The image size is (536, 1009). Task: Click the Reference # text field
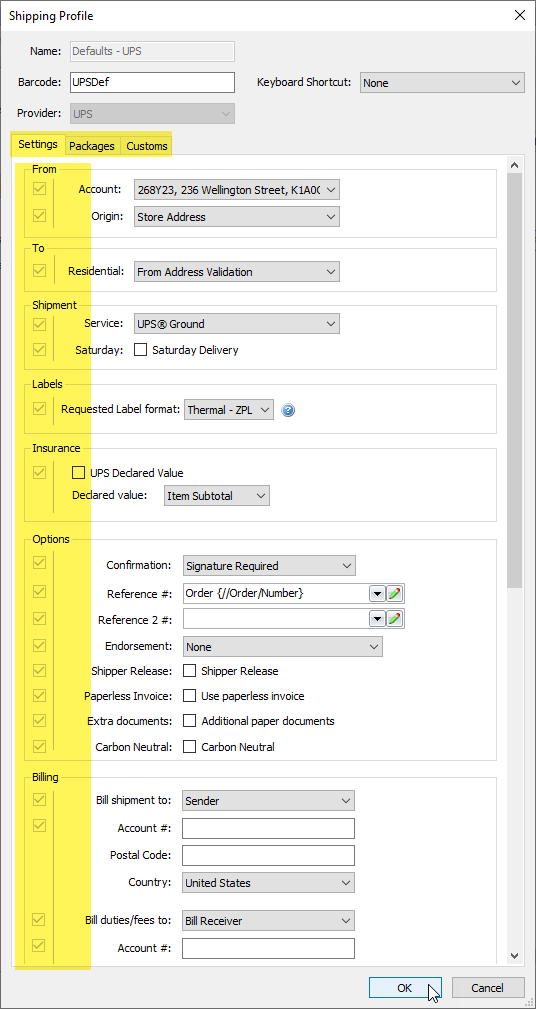[275, 593]
